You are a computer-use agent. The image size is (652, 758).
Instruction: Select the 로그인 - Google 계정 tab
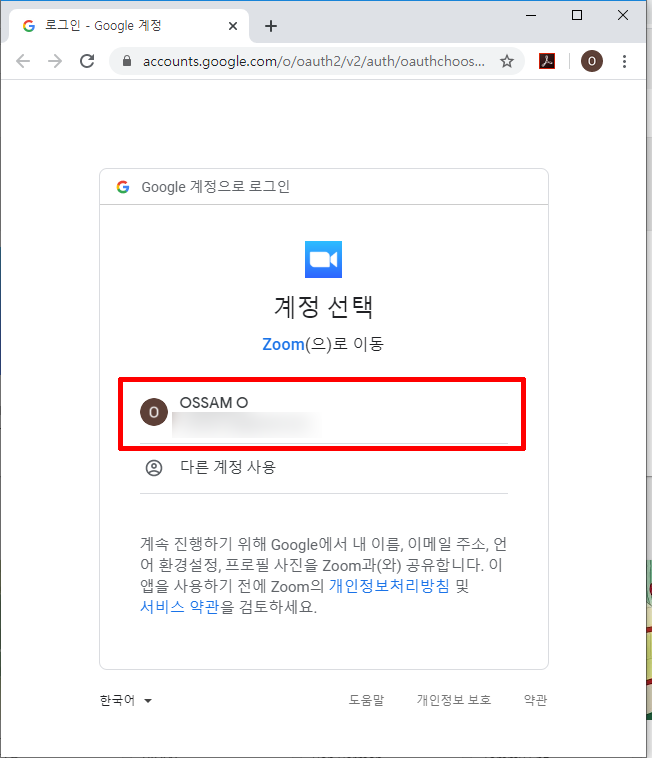click(x=128, y=26)
